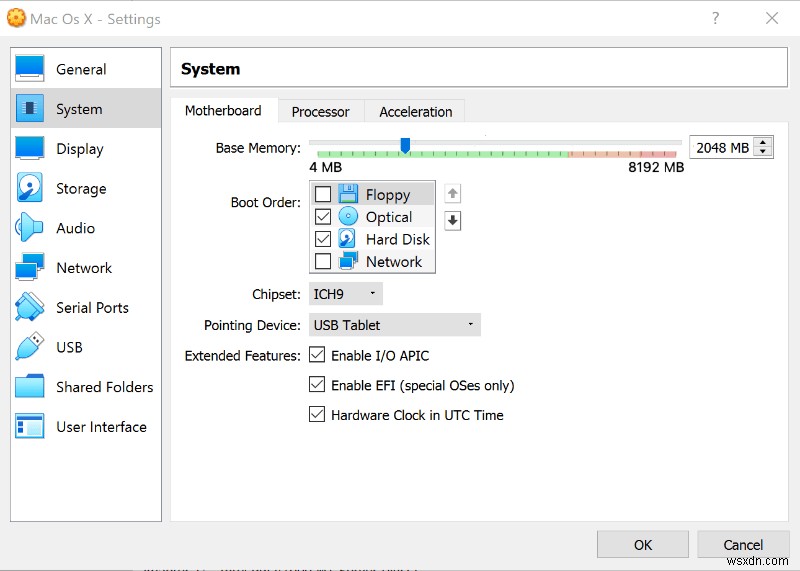Viewport: 800px width, 571px height.
Task: Disable the Enable I/O APIC option
Action: coord(317,355)
